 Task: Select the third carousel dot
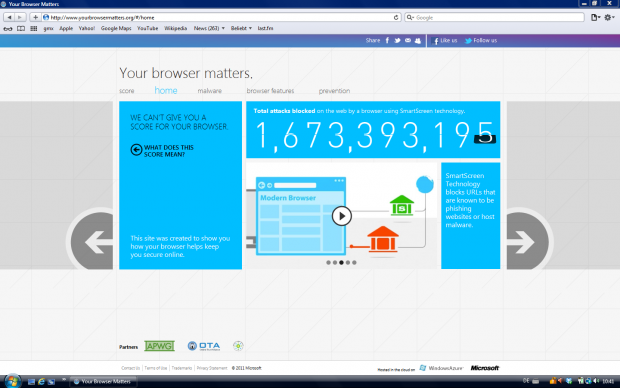[x=341, y=263]
